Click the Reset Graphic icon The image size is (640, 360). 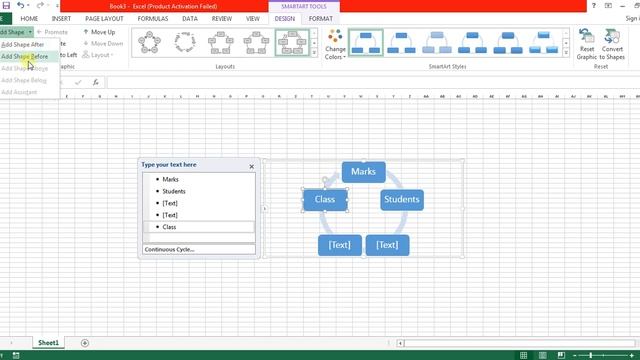(587, 44)
